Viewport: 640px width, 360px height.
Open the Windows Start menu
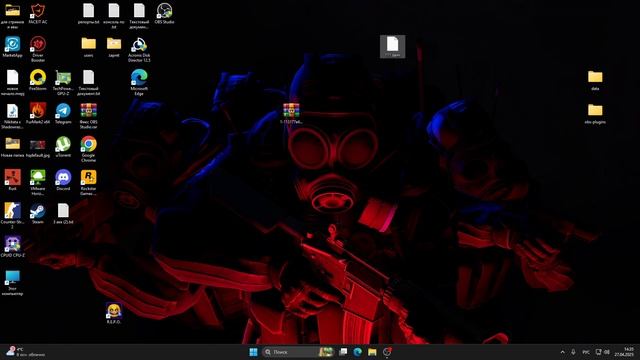(253, 352)
